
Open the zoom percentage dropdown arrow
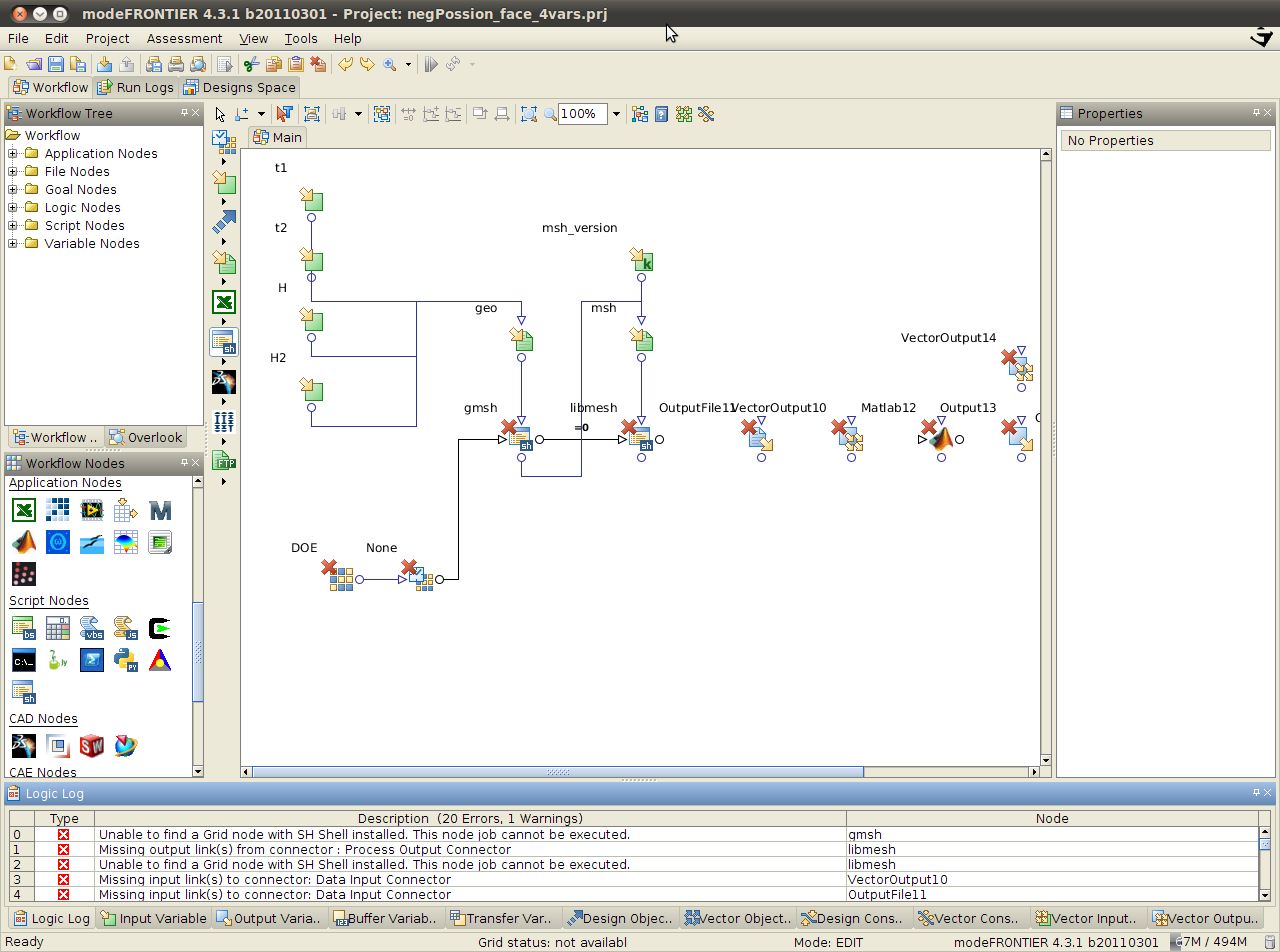click(616, 114)
